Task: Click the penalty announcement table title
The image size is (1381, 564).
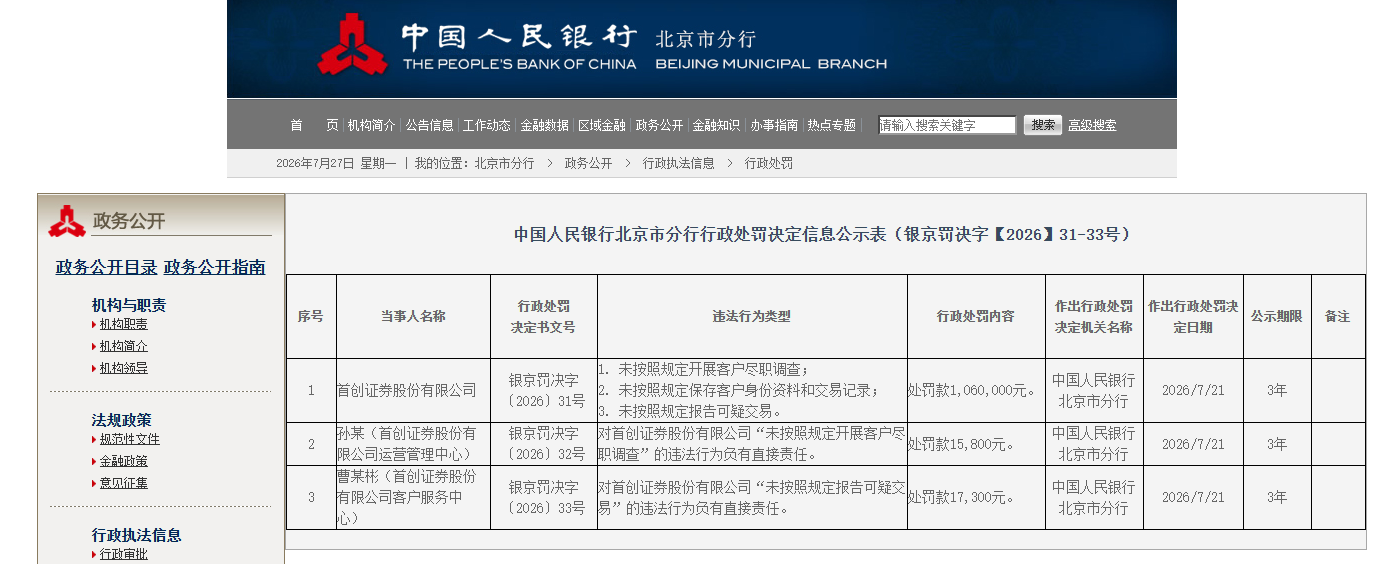Action: tap(825, 234)
